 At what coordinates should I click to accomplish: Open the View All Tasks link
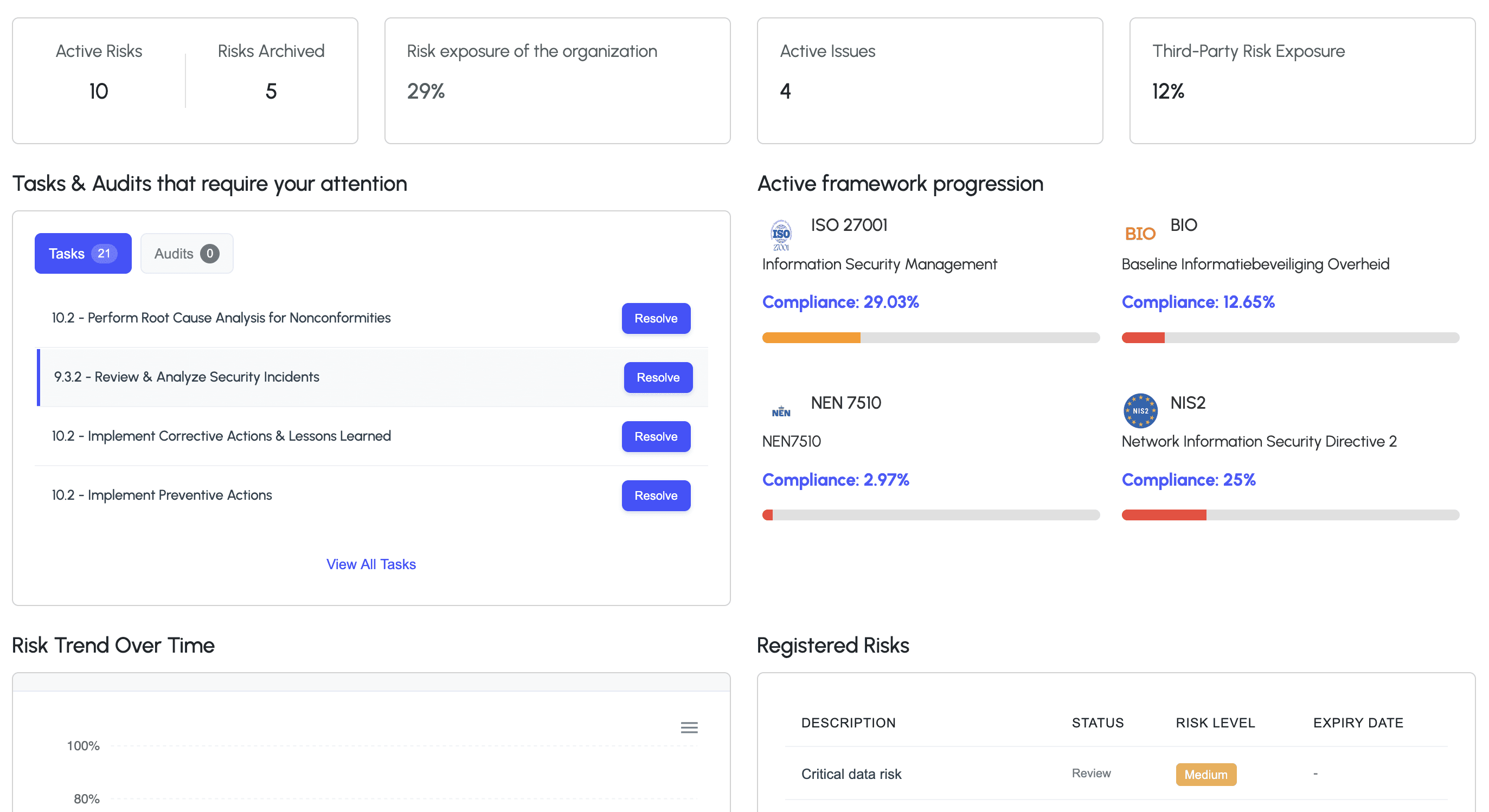tap(370, 564)
